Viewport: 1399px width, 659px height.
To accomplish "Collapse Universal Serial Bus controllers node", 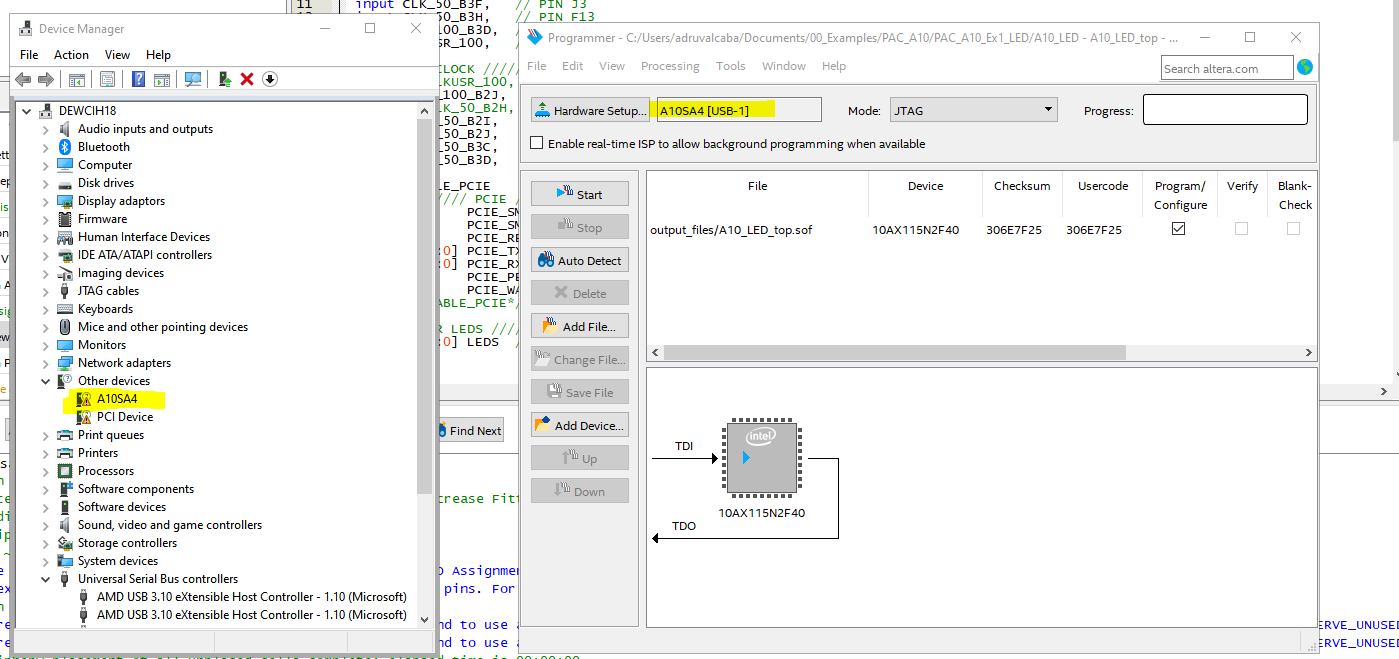I will (45, 579).
